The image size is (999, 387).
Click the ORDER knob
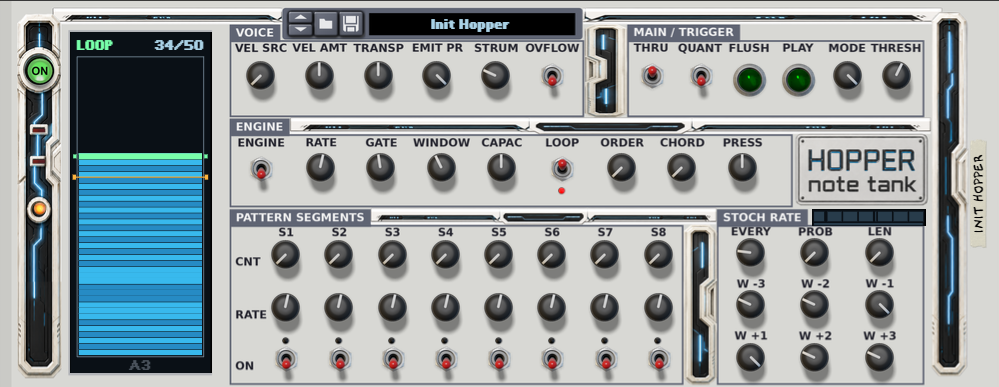coord(621,167)
